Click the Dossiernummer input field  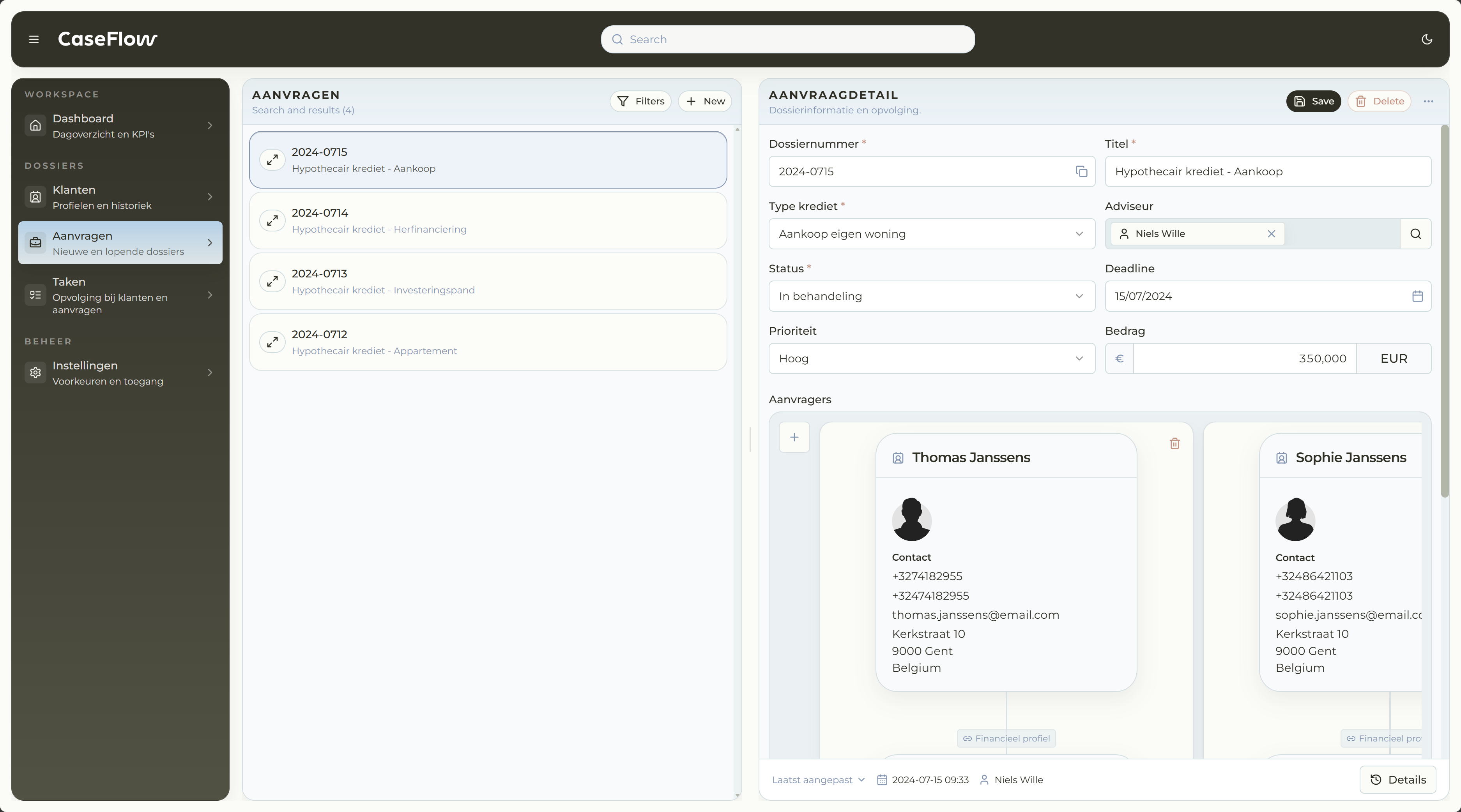pos(931,171)
